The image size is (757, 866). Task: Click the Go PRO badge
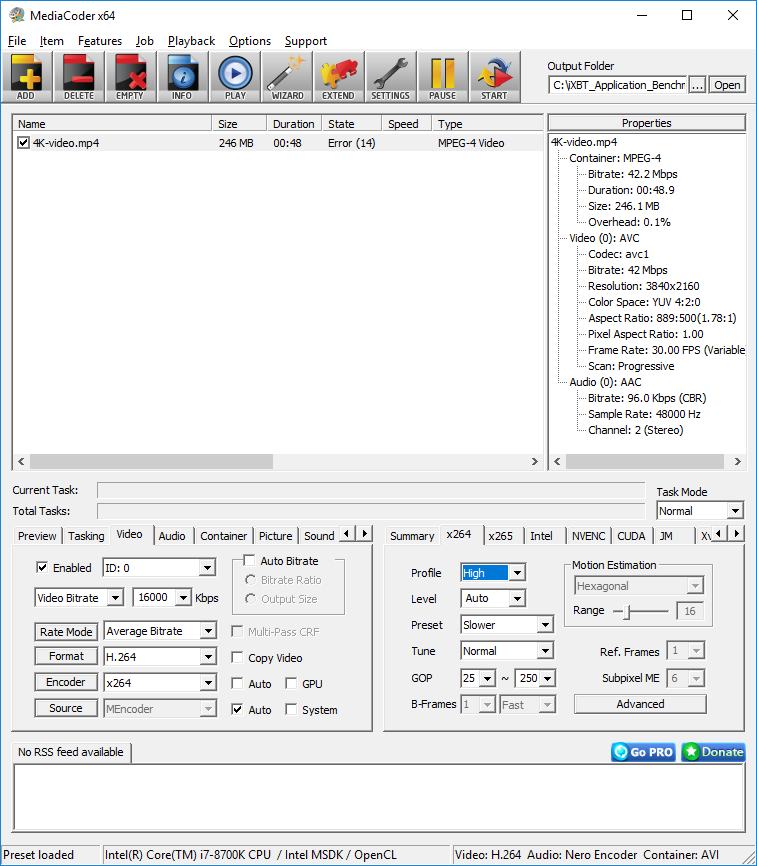[643, 752]
